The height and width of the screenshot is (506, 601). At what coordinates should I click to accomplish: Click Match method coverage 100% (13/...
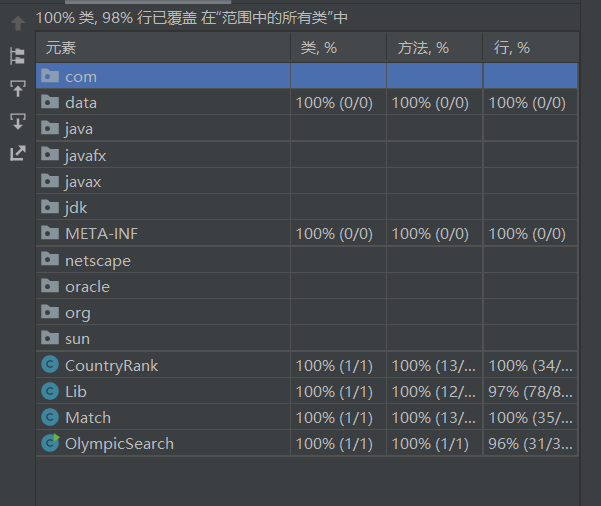434,418
